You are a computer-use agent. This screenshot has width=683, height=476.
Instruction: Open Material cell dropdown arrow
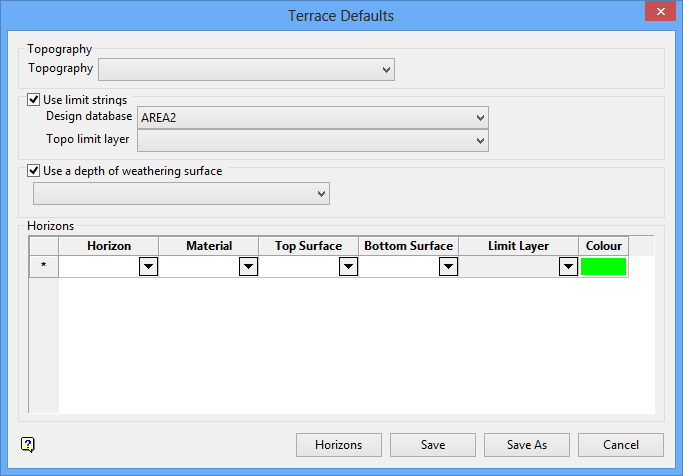pos(248,267)
